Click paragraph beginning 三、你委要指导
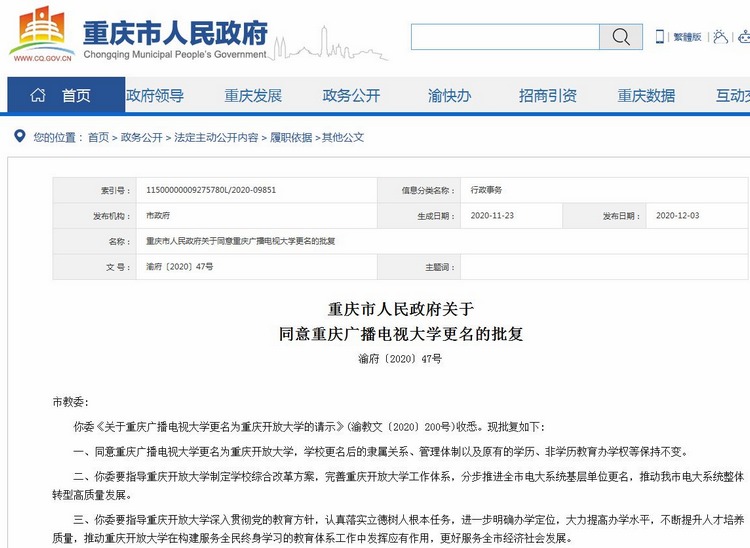Screen dimensions: 750x548 coord(398,529)
